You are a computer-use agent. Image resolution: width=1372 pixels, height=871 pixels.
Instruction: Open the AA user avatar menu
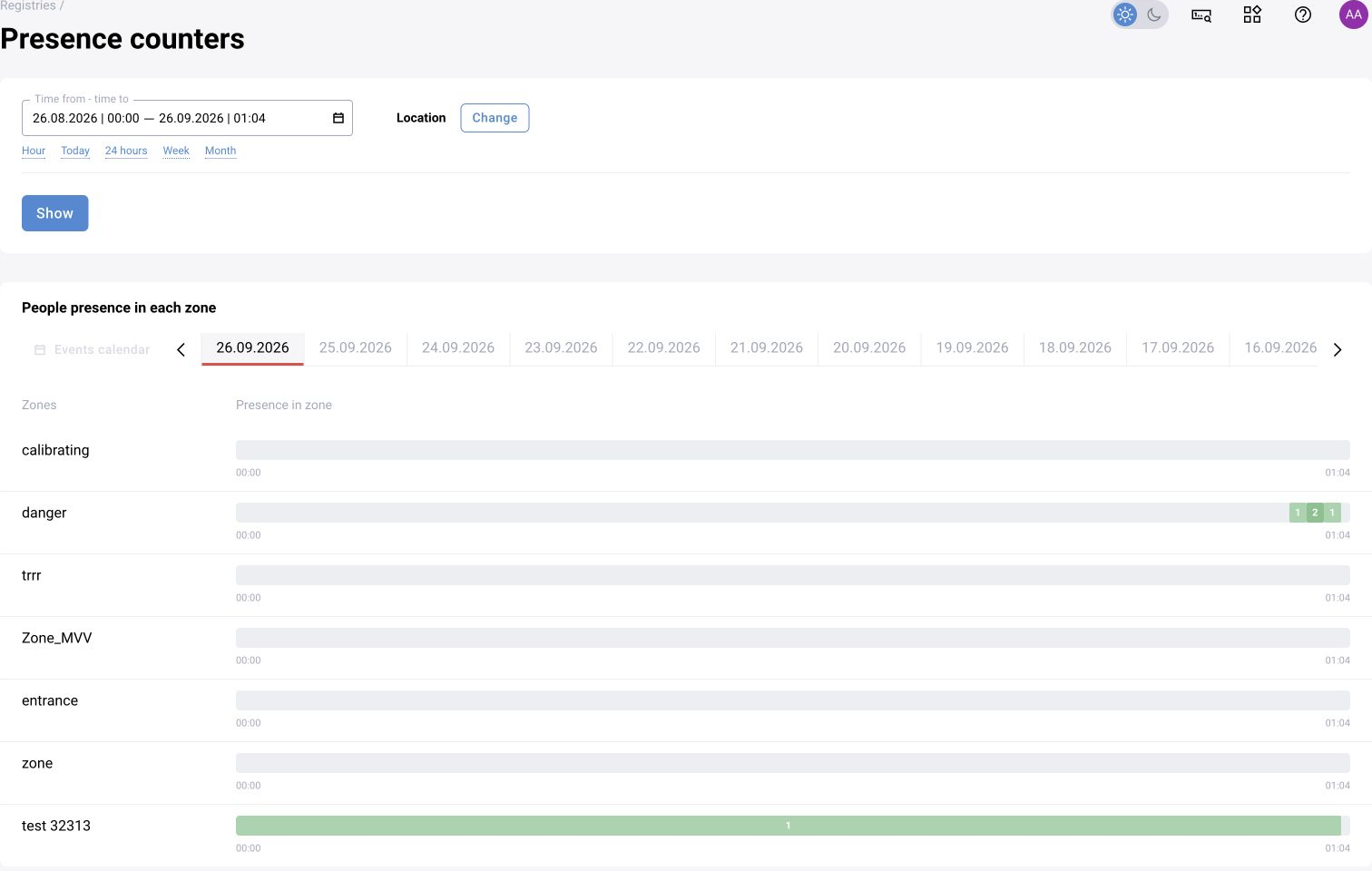1354,15
